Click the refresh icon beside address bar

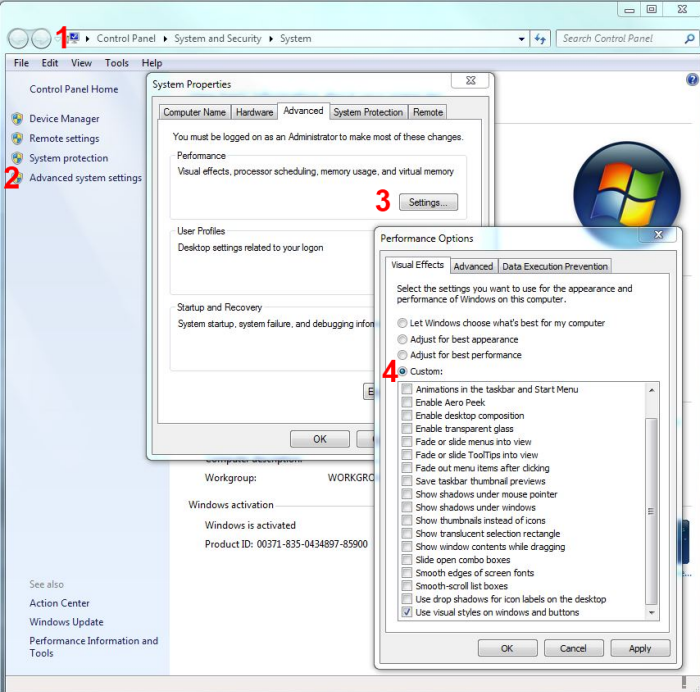pyautogui.click(x=540, y=39)
